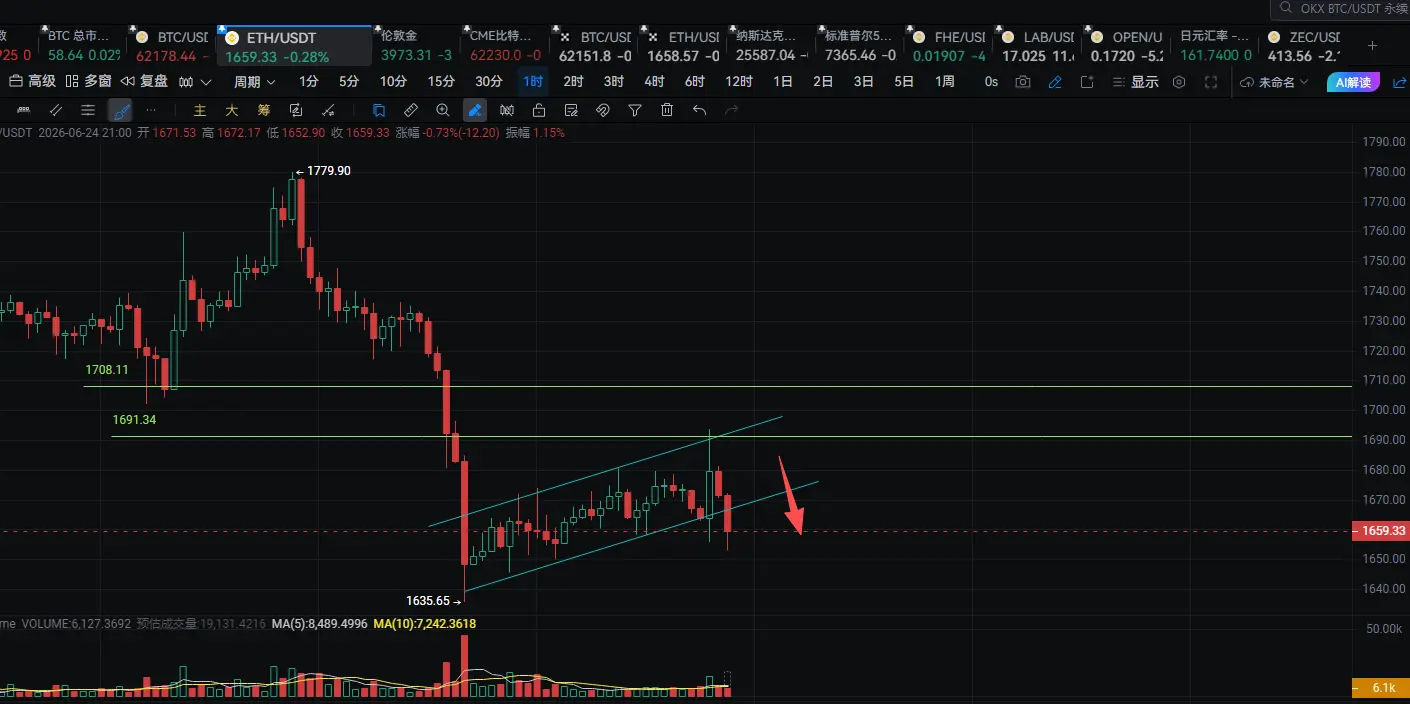Open the drawing filter funnel
The image size is (1410, 704).
pos(635,110)
